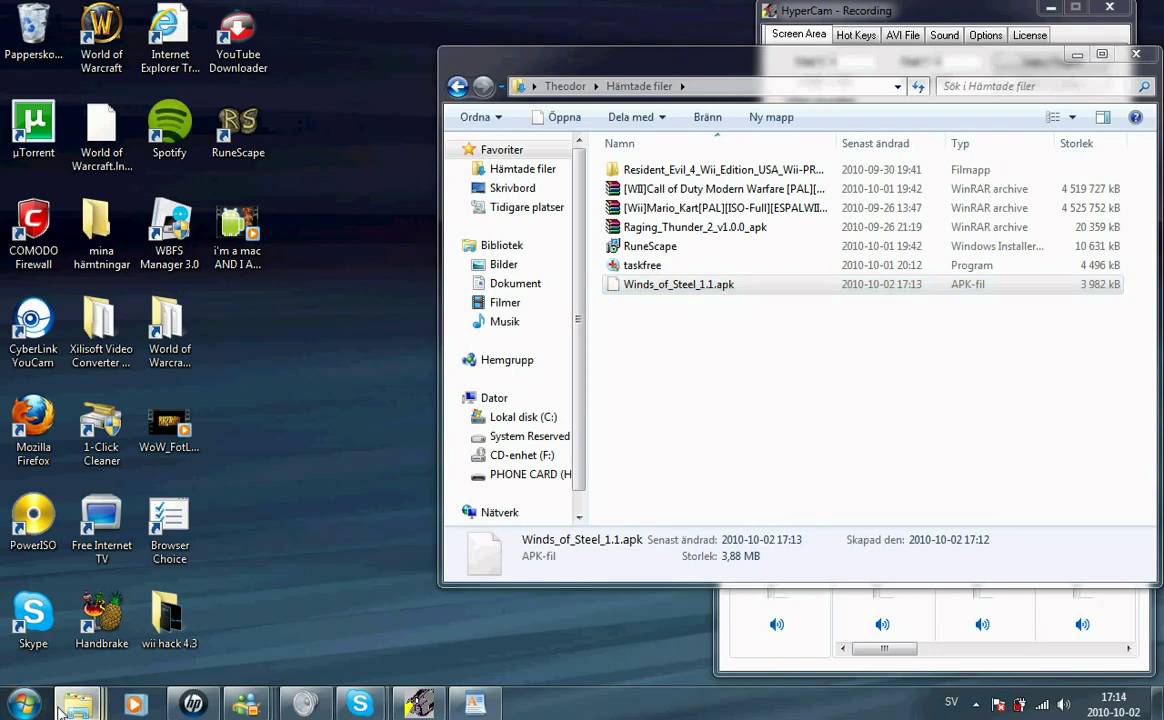1164x720 pixels.
Task: Select the PowerISO desktop icon
Action: click(33, 522)
